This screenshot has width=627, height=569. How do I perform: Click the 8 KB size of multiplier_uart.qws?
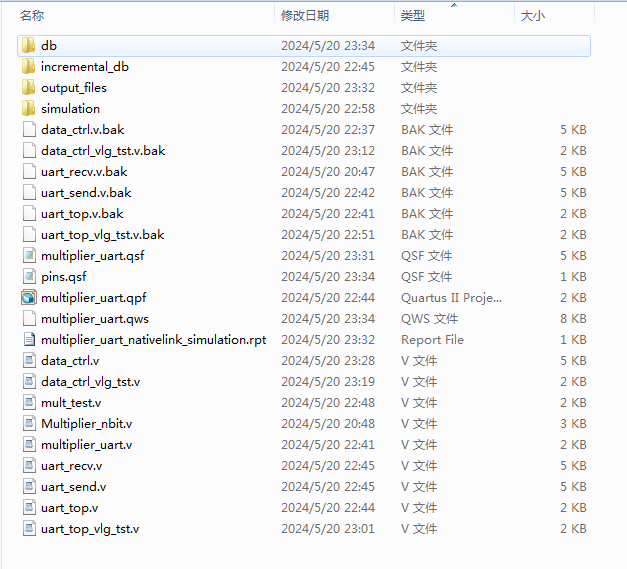click(573, 319)
